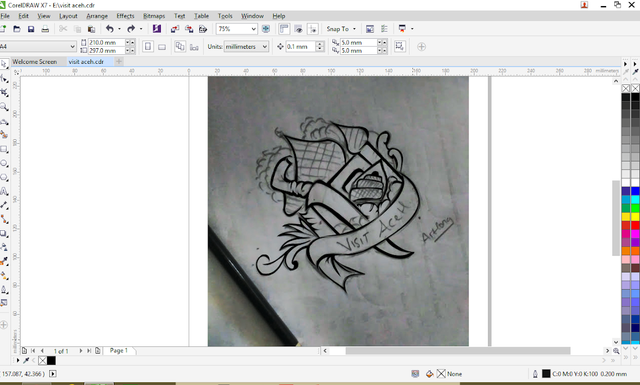Open the Snap To options
640x385 pixels.
pos(341,29)
